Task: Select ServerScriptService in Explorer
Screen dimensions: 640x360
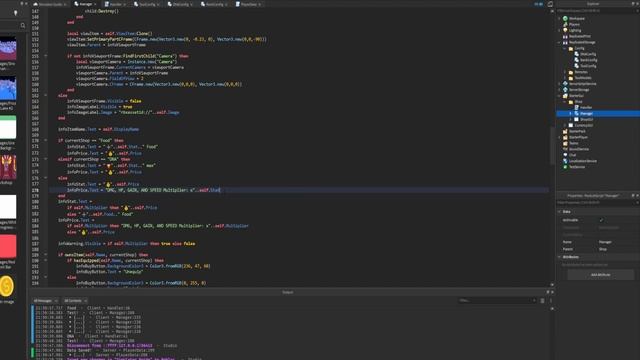Action: point(579,84)
